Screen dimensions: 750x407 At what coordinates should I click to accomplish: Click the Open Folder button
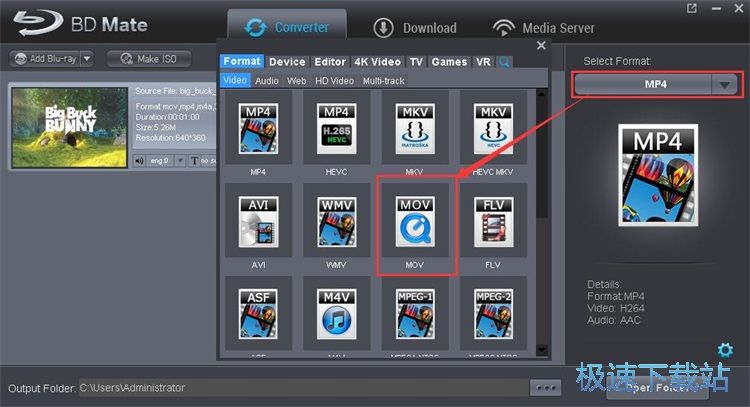click(657, 388)
